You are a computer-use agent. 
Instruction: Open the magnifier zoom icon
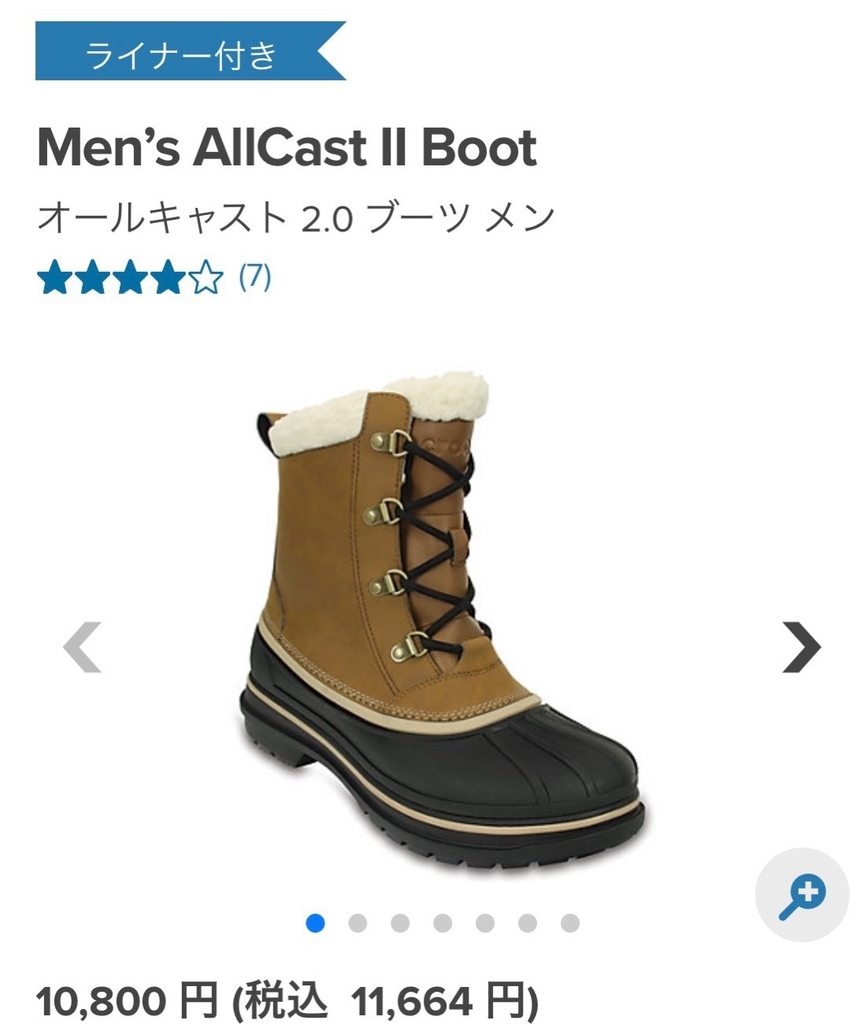click(802, 894)
